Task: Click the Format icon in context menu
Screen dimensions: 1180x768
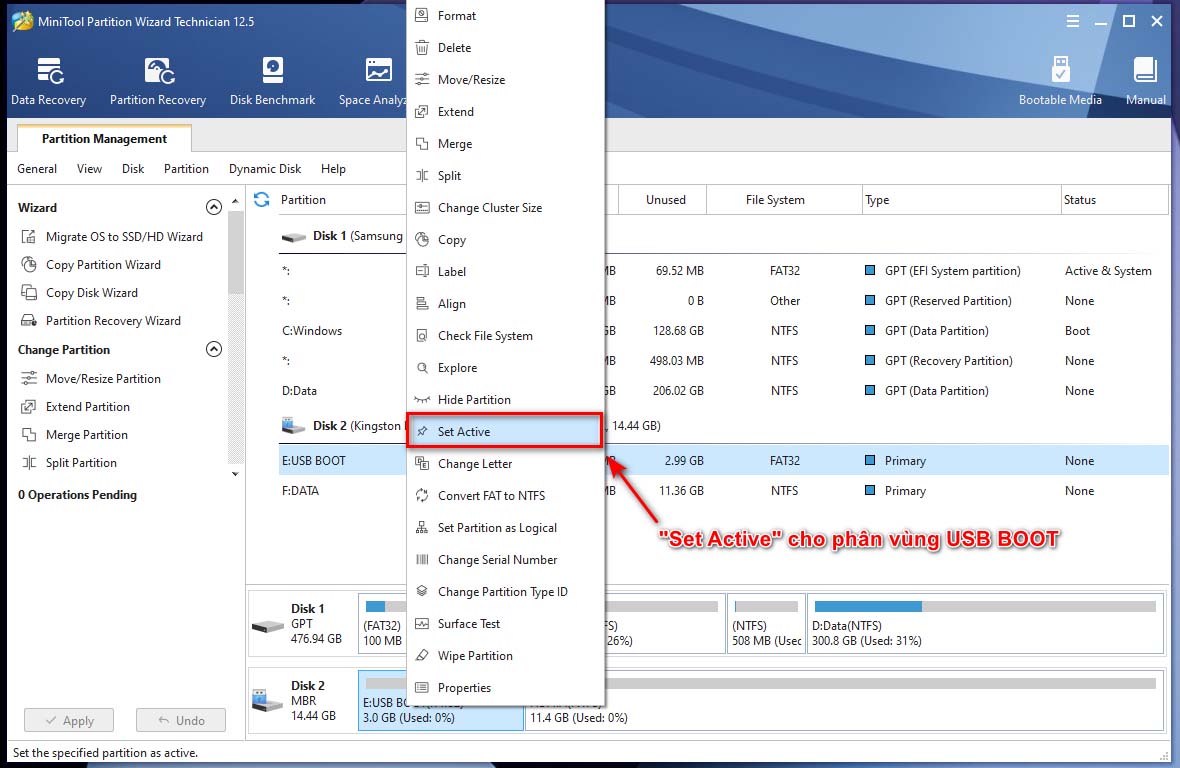Action: tap(422, 15)
